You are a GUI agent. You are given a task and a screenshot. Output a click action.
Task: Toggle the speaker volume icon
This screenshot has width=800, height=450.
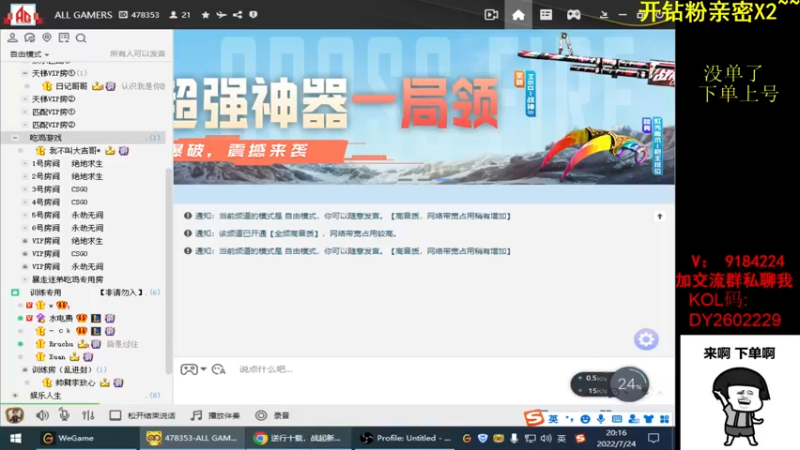pos(42,415)
